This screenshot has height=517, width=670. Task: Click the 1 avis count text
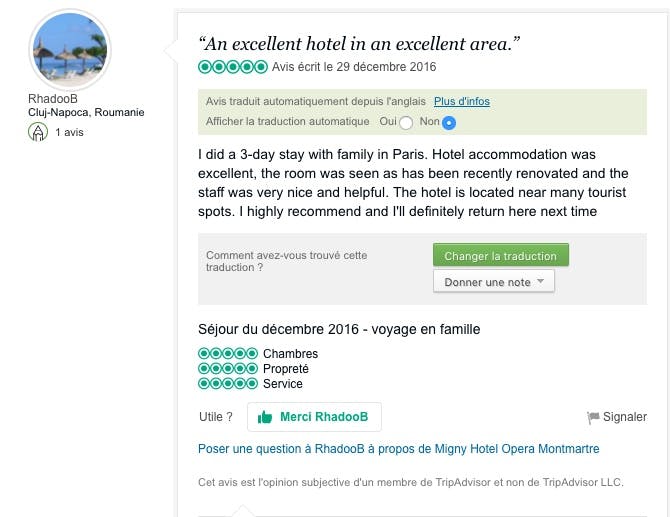pyautogui.click(x=69, y=132)
